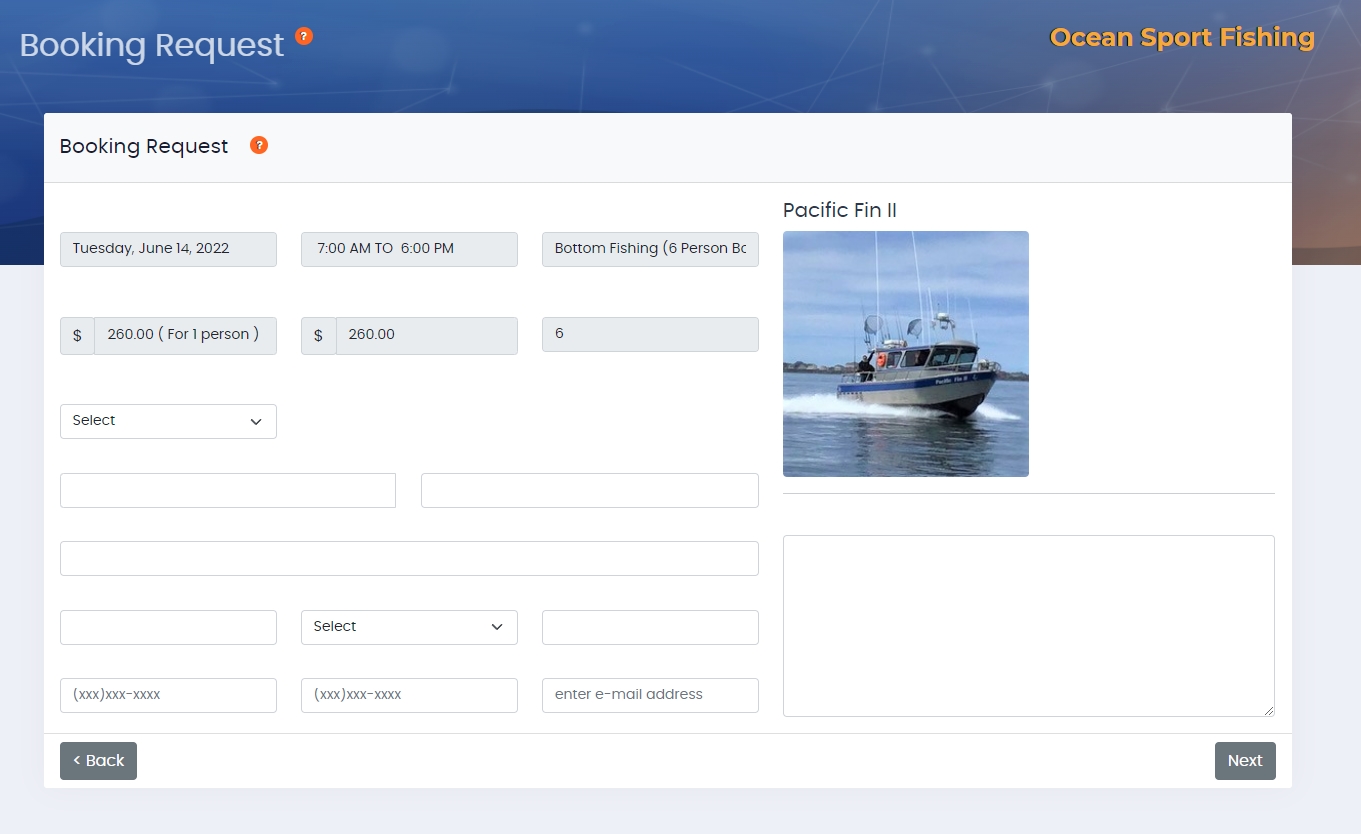
Task: Open the help icon beside page title
Action: coord(303,35)
